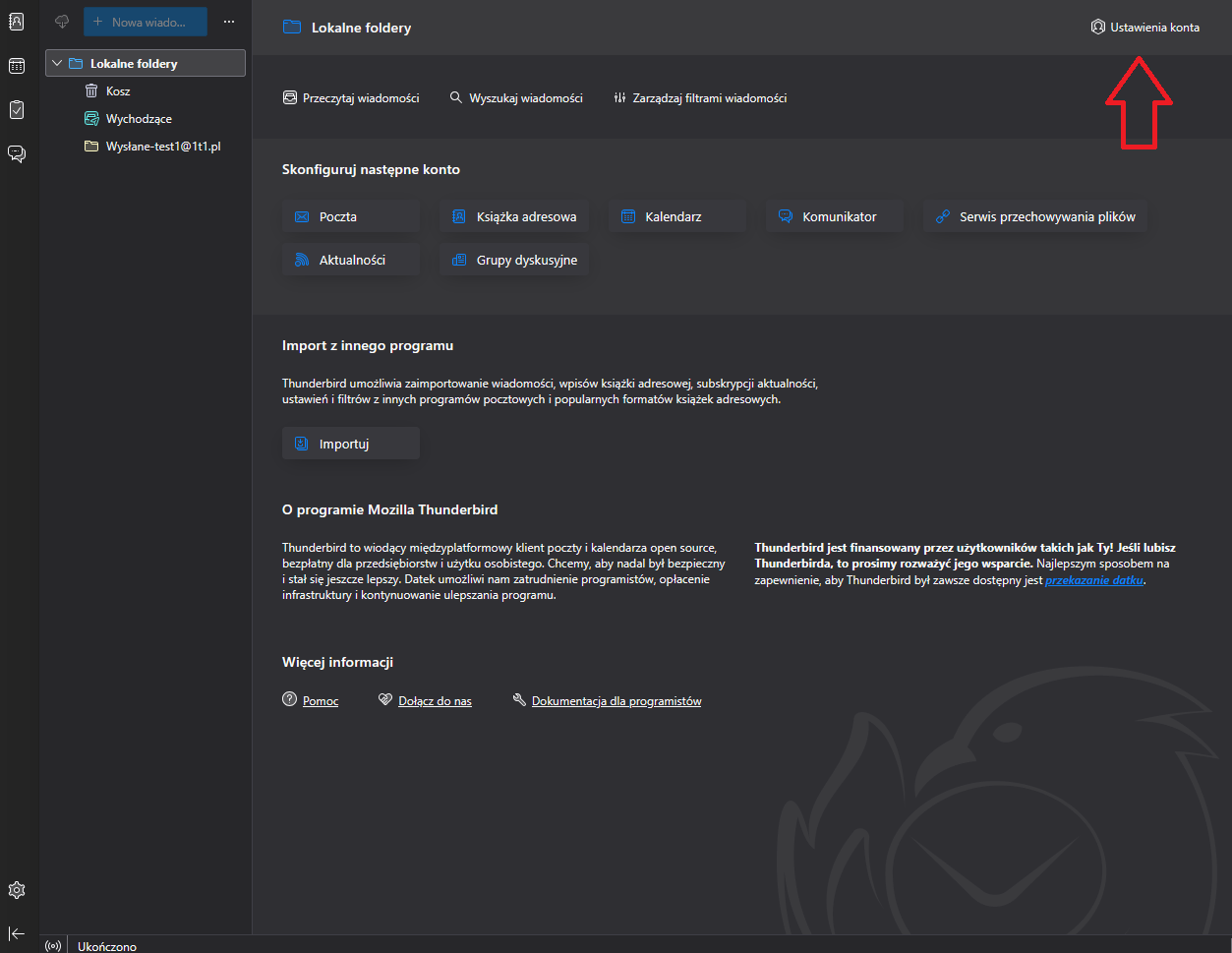Open the Tasks space icon
The width and height of the screenshot is (1232, 953).
click(x=17, y=109)
